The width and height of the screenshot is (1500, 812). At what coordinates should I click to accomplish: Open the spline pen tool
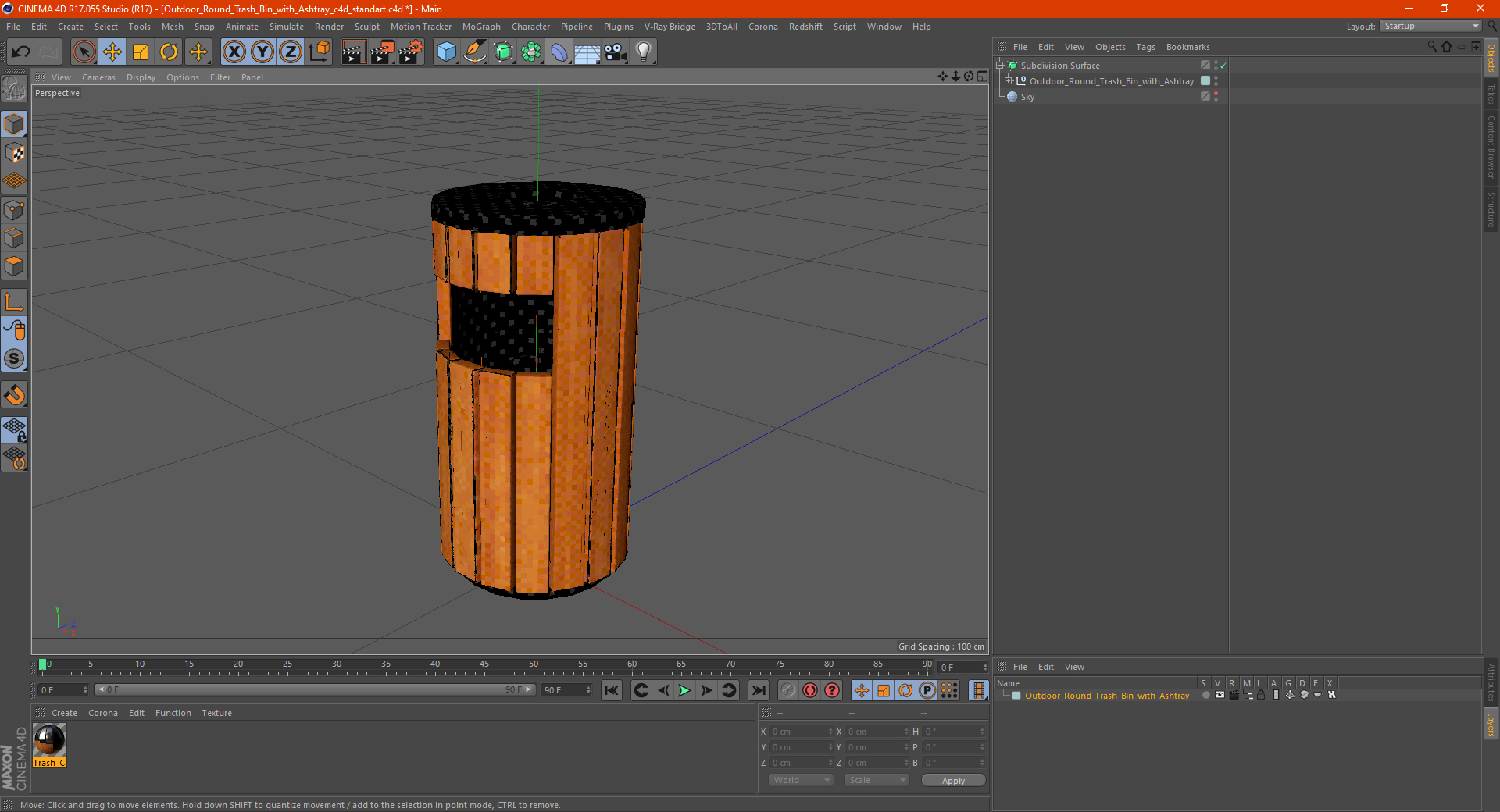[475, 52]
